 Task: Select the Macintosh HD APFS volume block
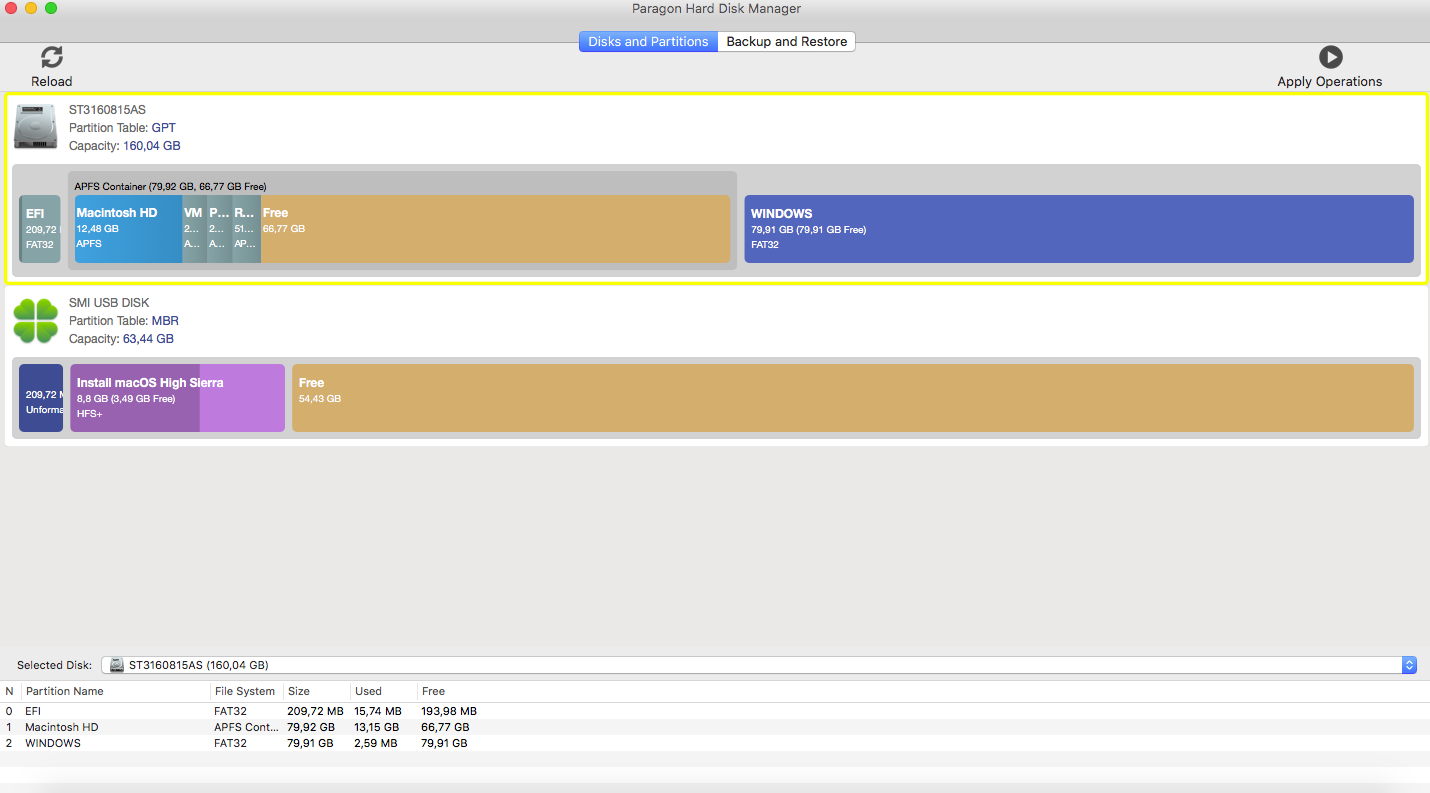[x=128, y=229]
